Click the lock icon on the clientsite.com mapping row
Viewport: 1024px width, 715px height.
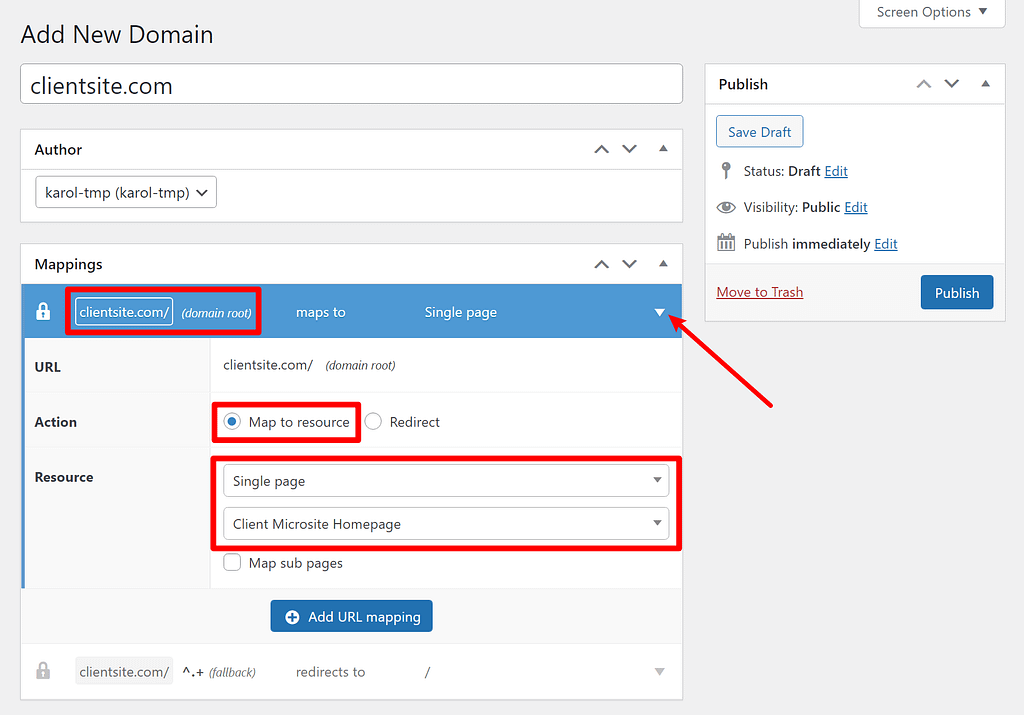tap(41, 311)
